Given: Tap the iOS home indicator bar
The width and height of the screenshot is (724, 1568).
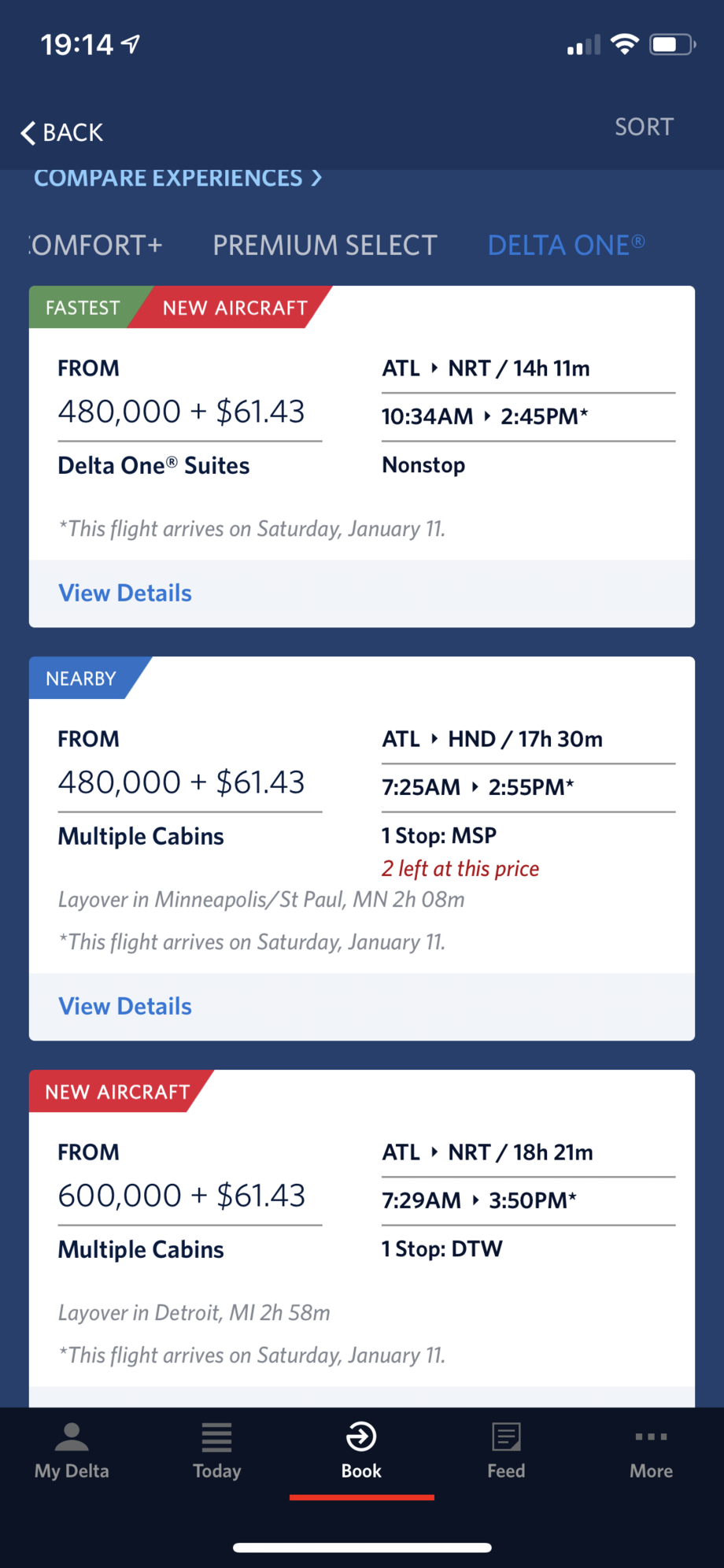Looking at the screenshot, I should pos(362,1548).
